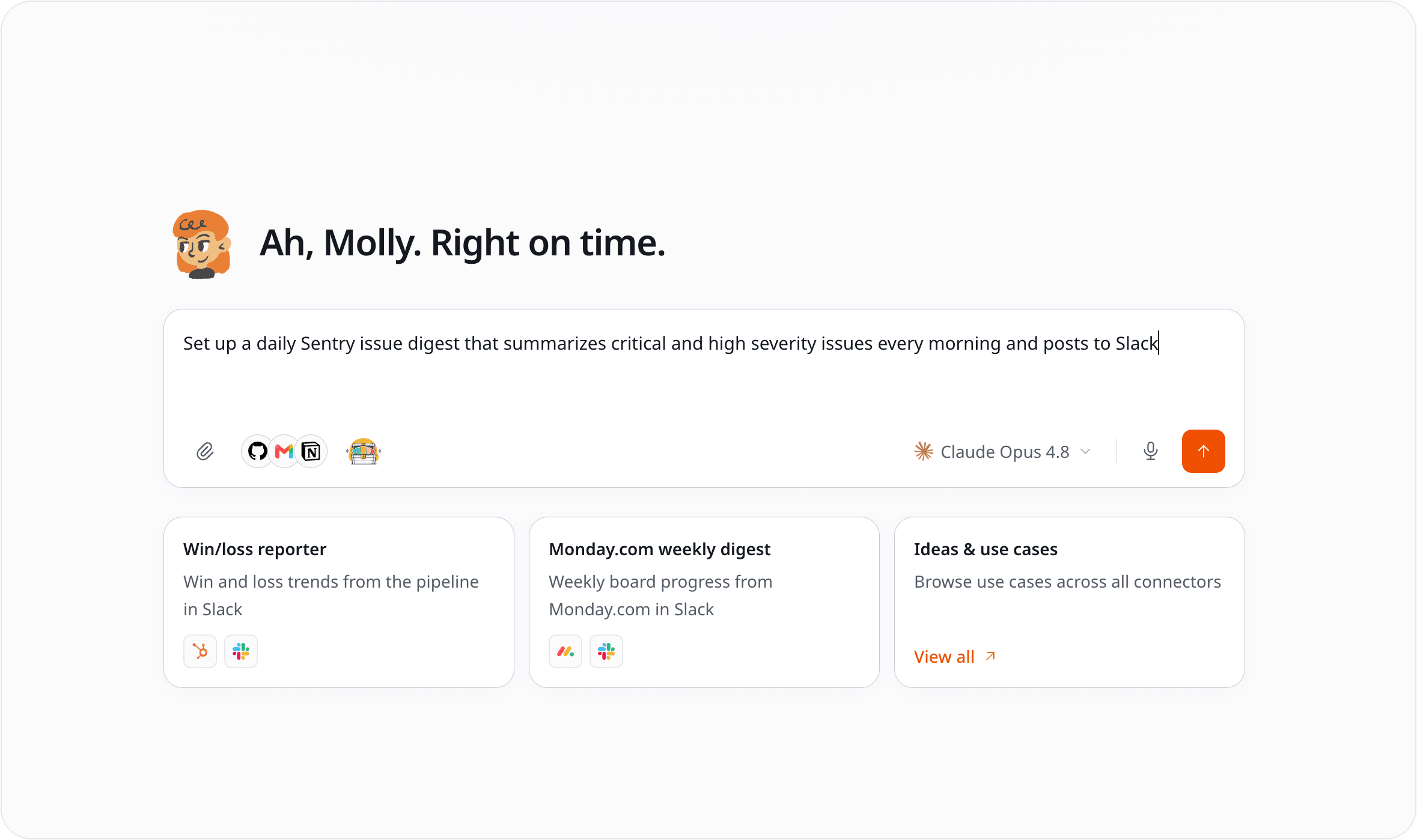Start voice input with microphone icon
Image resolution: width=1417 pixels, height=840 pixels.
click(x=1151, y=451)
